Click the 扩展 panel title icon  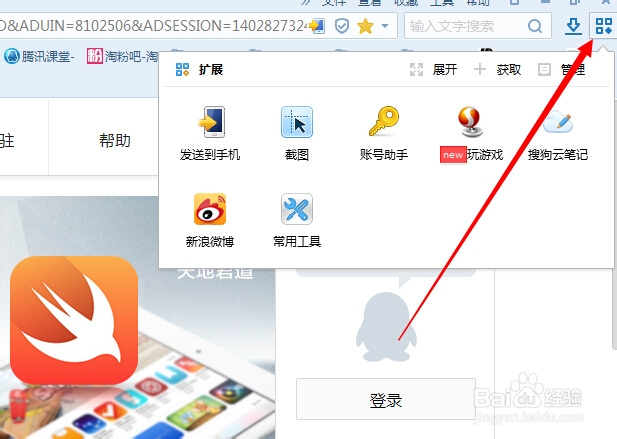click(x=182, y=70)
